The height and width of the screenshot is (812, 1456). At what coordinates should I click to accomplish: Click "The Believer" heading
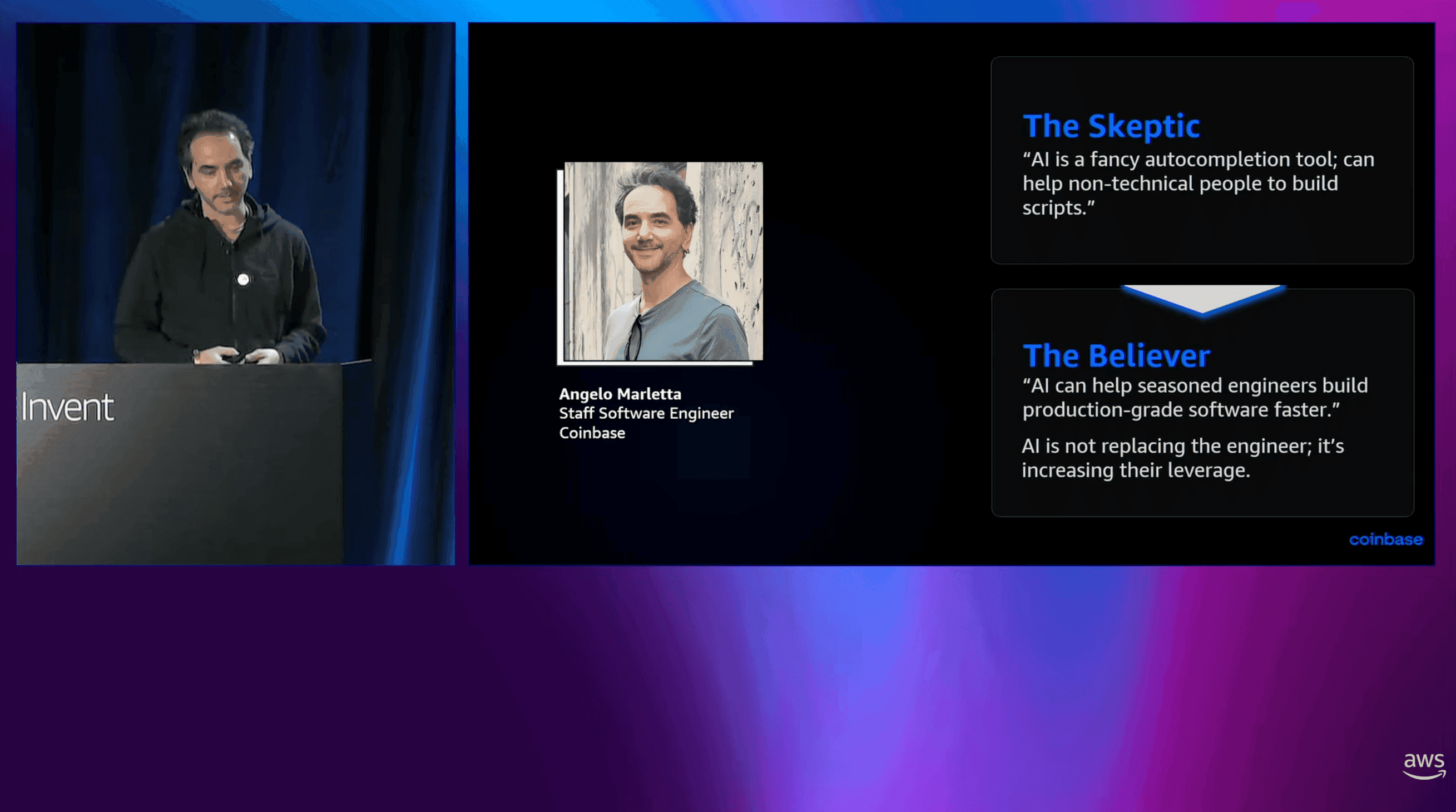1116,355
